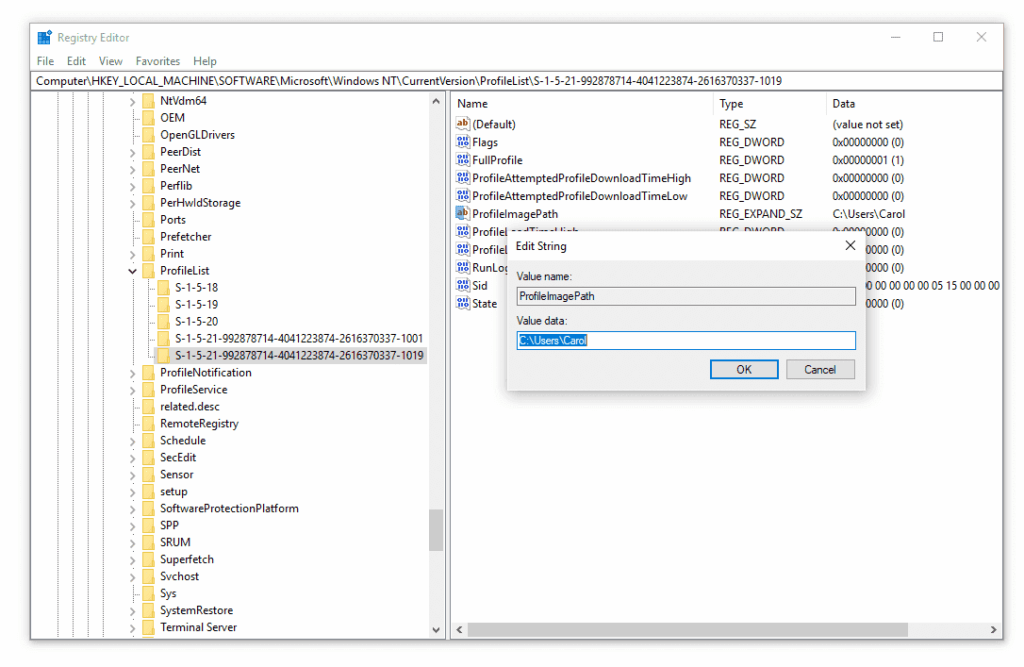Click Cancel in the Edit String dialog
The width and height of the screenshot is (1024, 667).
[x=820, y=369]
